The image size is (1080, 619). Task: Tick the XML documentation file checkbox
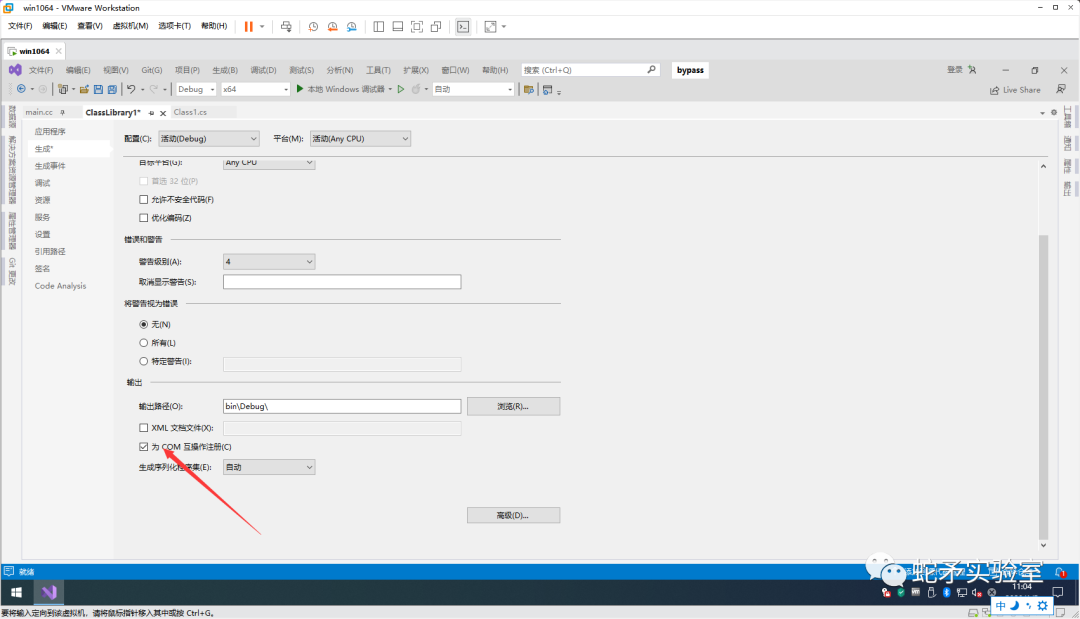(x=143, y=428)
